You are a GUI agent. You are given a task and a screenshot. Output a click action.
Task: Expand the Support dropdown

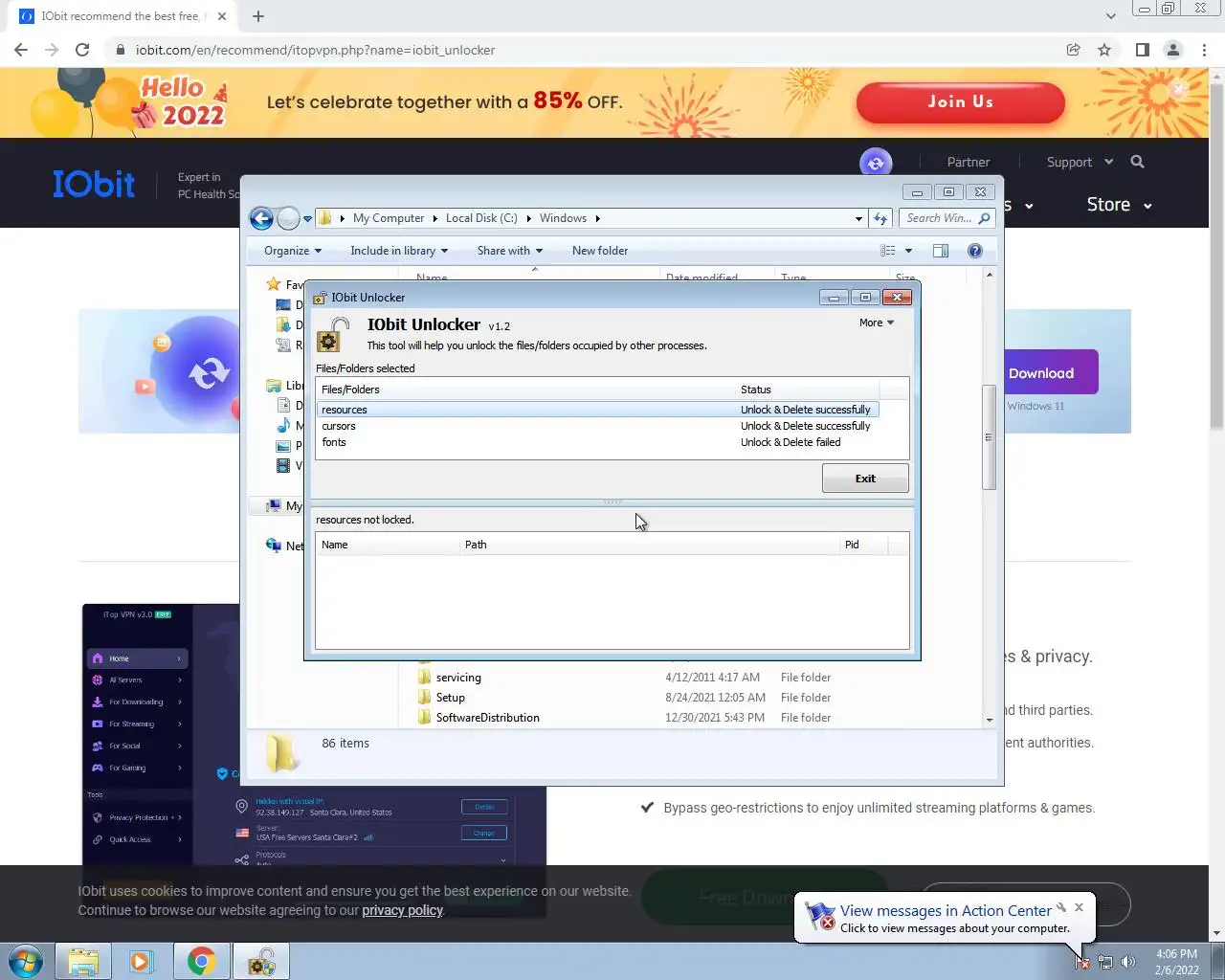coord(1080,162)
